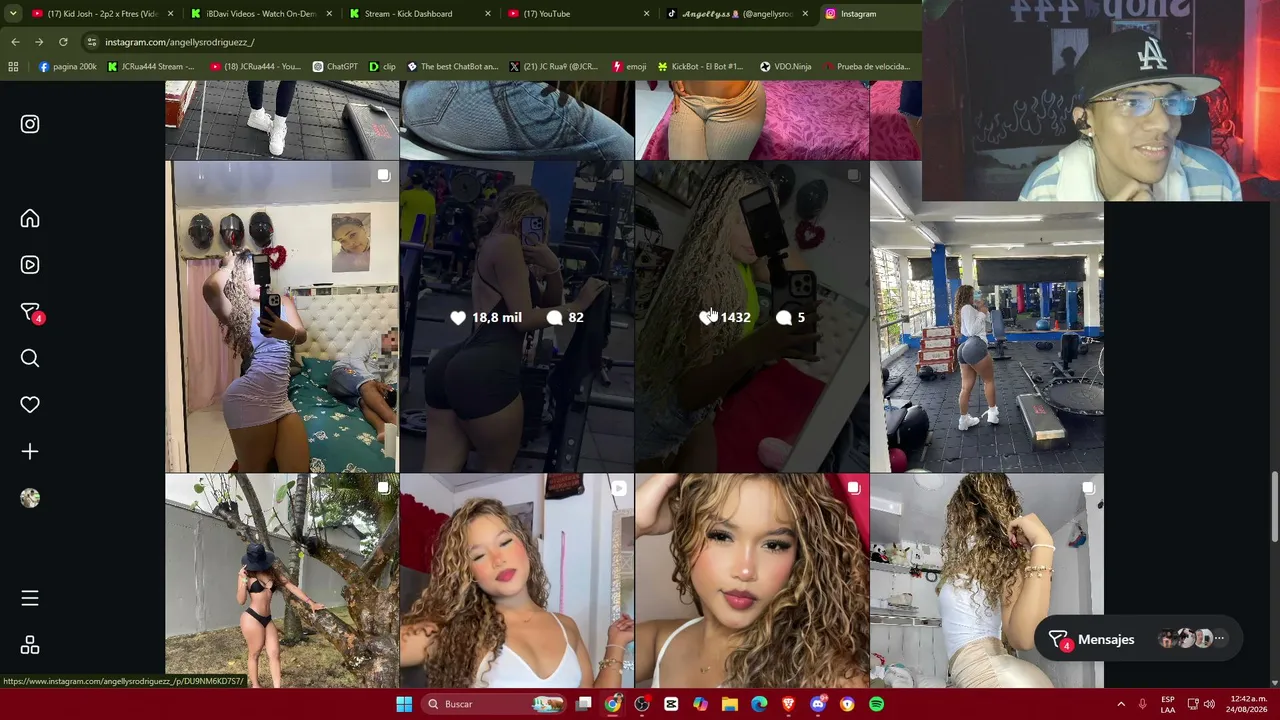Open the pagina 200k bookmark
The height and width of the screenshot is (720, 1280).
click(68, 67)
